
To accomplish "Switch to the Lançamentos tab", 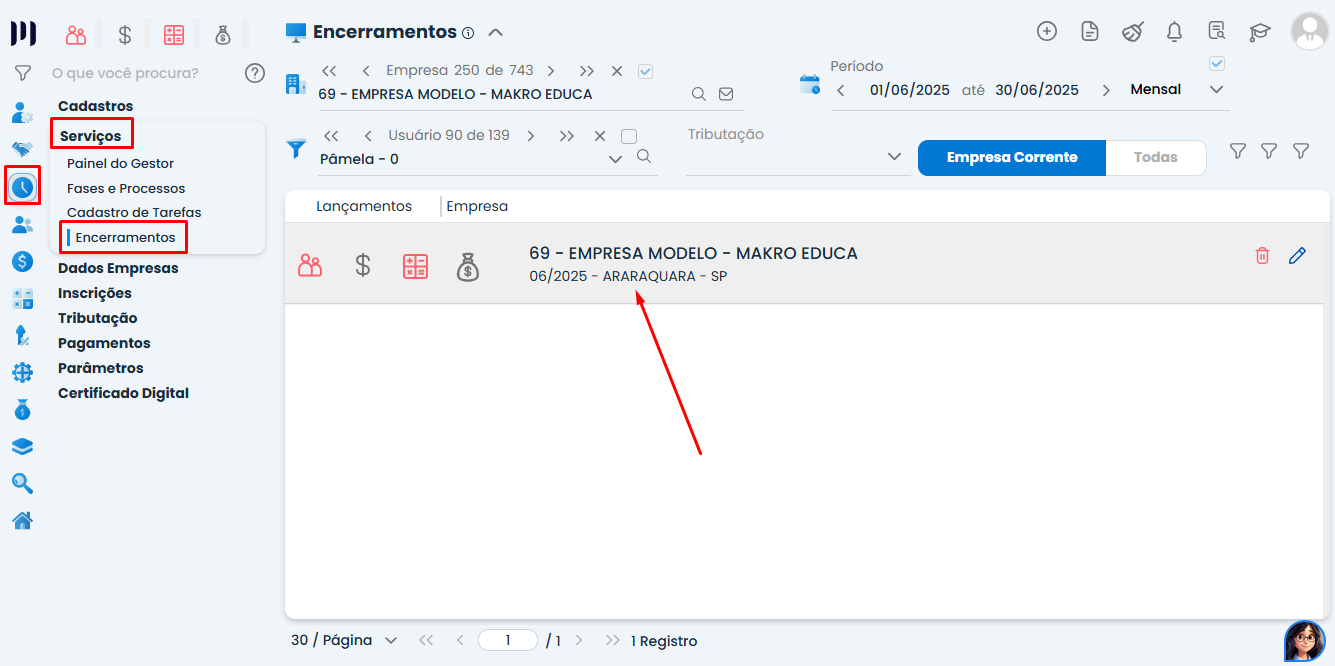I will point(364,206).
